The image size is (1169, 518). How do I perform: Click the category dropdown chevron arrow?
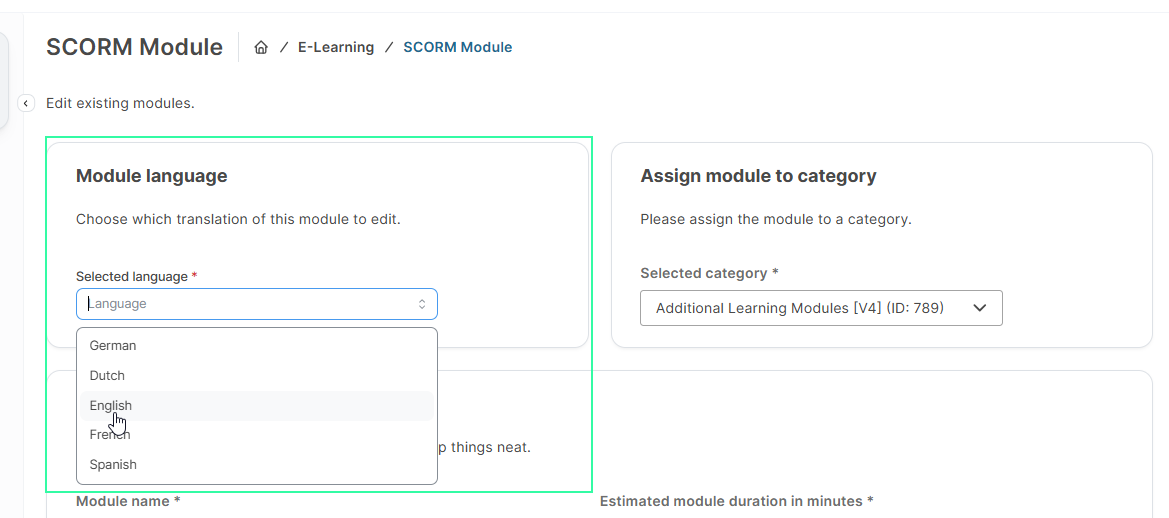coord(980,308)
